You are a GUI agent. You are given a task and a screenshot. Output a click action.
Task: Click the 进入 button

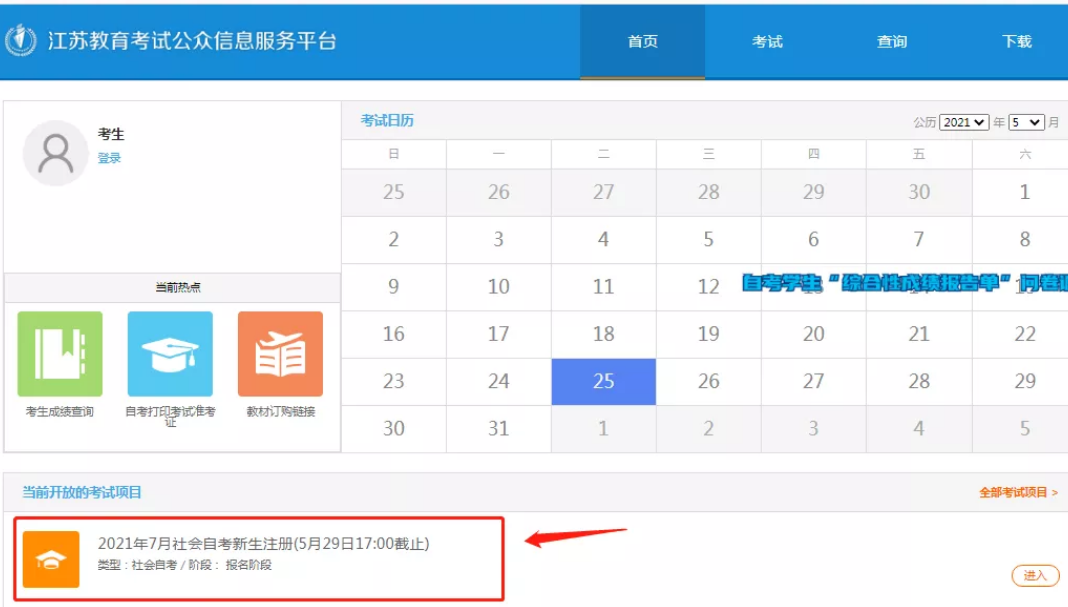(1035, 576)
